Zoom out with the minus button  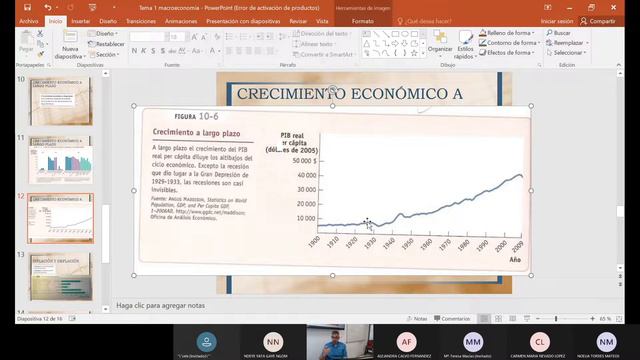[538, 318]
